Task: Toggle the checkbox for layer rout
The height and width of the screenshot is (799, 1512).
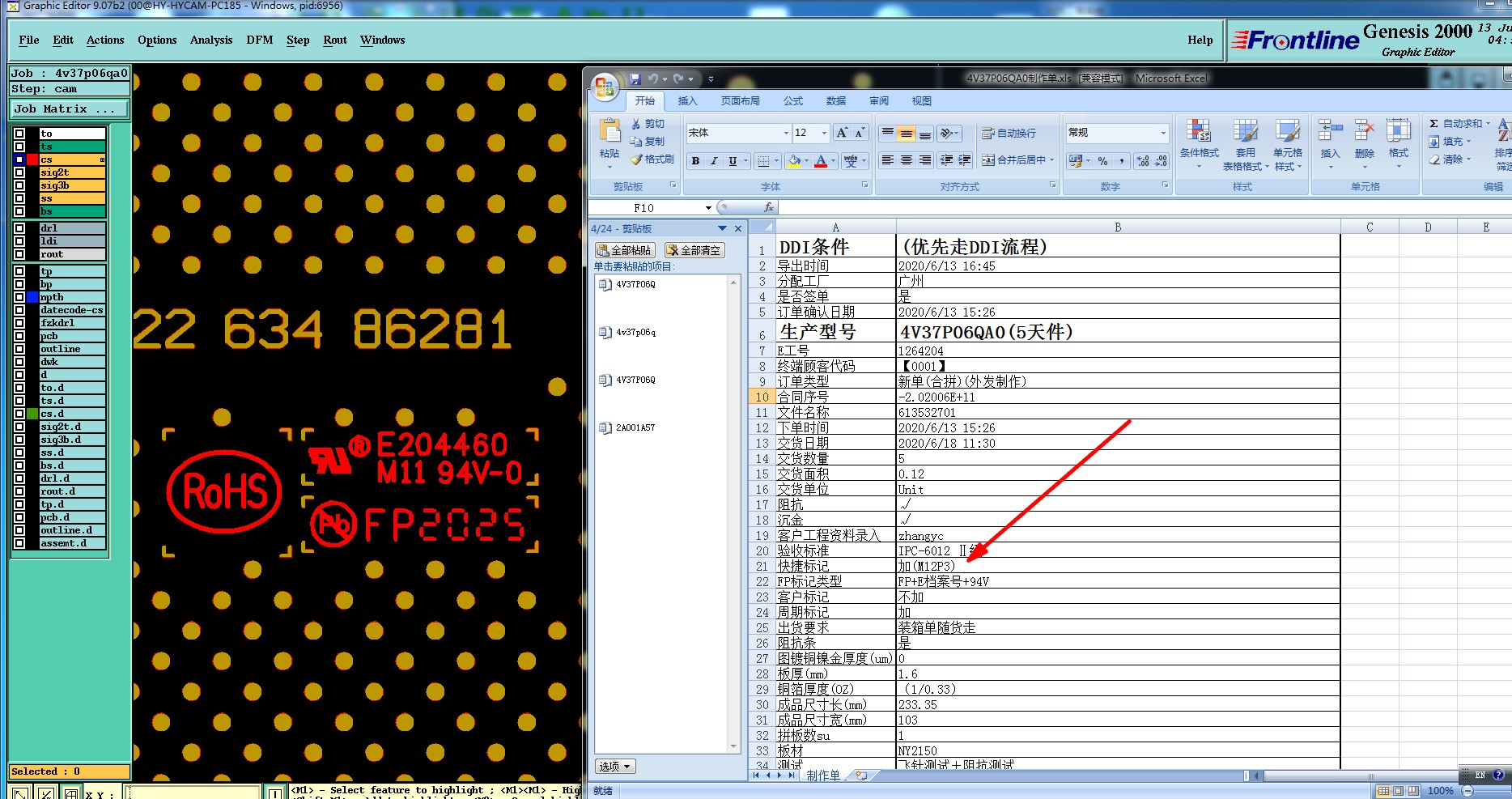Action: point(19,254)
